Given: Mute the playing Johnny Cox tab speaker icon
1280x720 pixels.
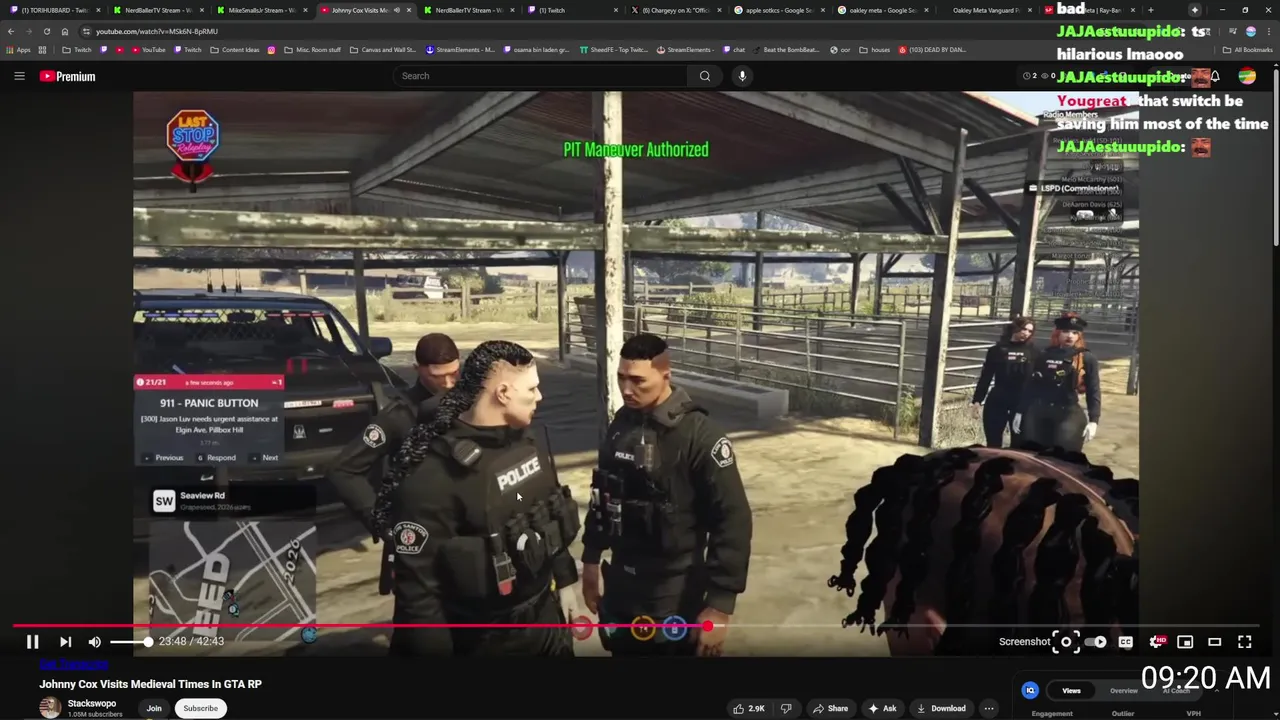Looking at the screenshot, I should [396, 10].
